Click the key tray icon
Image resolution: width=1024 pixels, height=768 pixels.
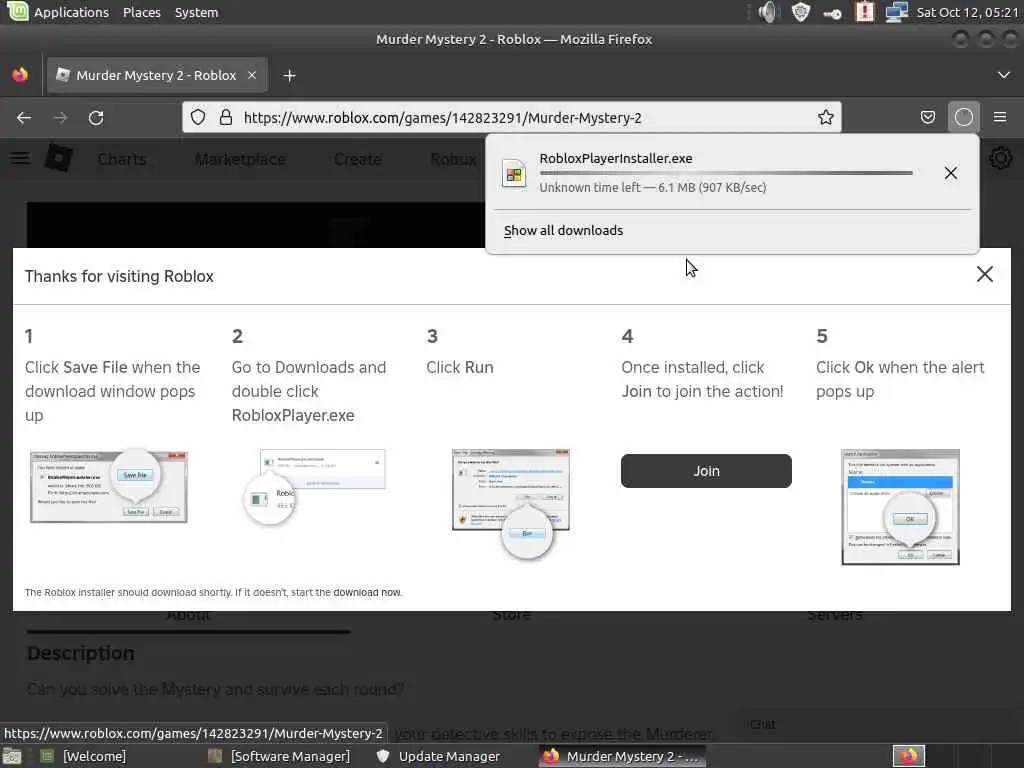point(832,13)
